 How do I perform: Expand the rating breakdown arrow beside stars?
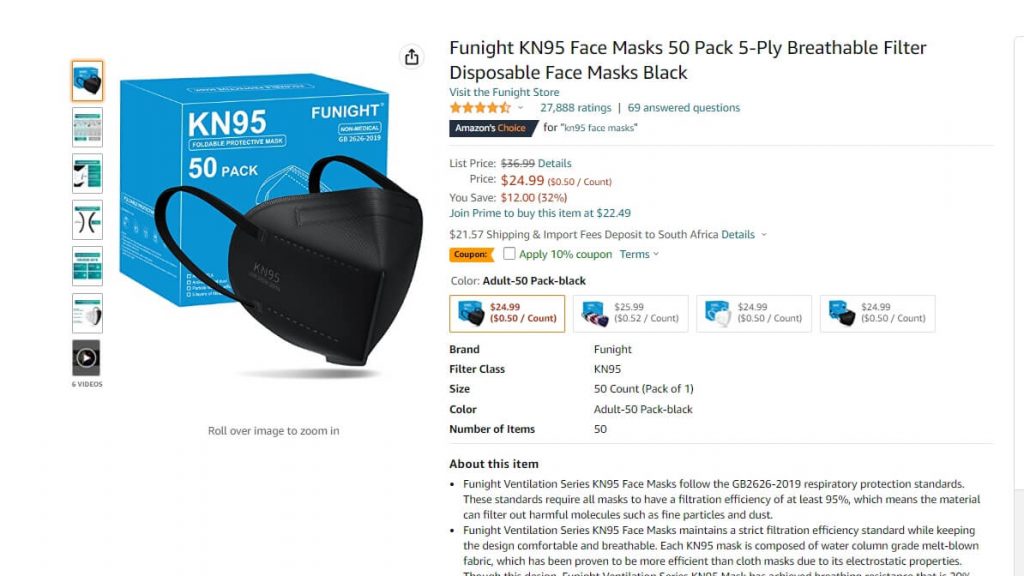click(521, 108)
